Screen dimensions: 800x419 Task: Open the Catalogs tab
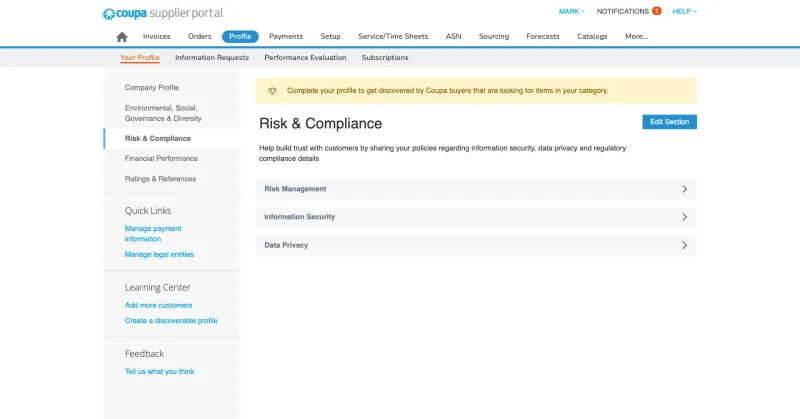point(592,36)
